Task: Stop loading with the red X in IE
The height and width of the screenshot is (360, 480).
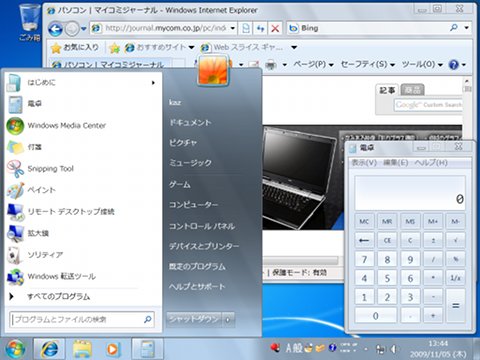Action: coord(275,28)
